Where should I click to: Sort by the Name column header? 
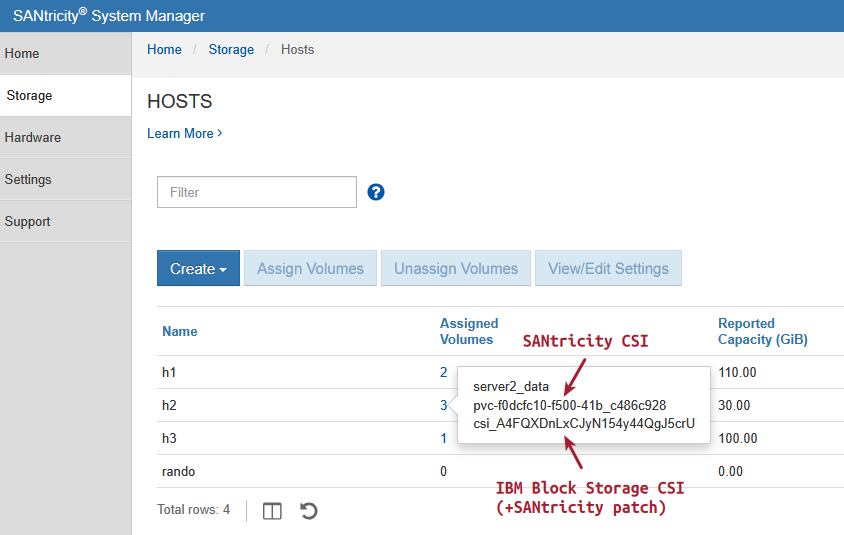pyautogui.click(x=180, y=332)
